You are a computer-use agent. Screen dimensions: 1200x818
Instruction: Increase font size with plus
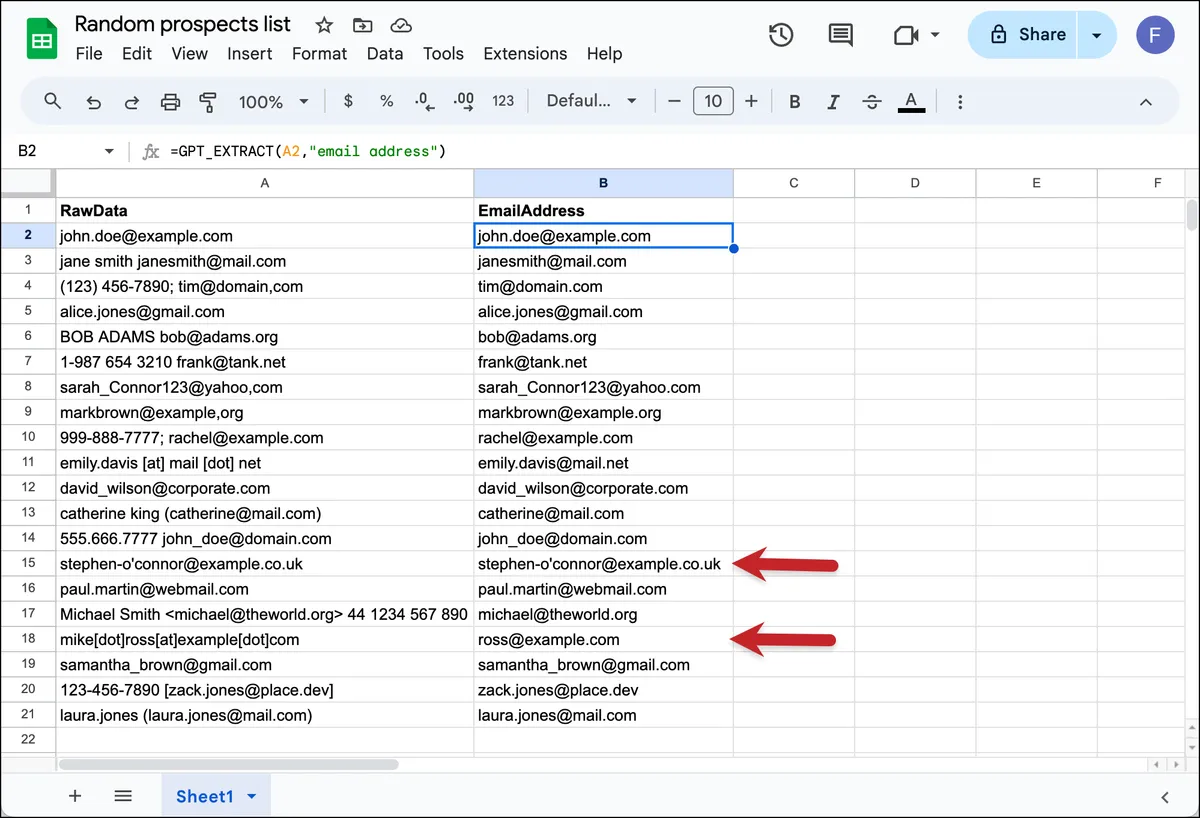tap(752, 101)
